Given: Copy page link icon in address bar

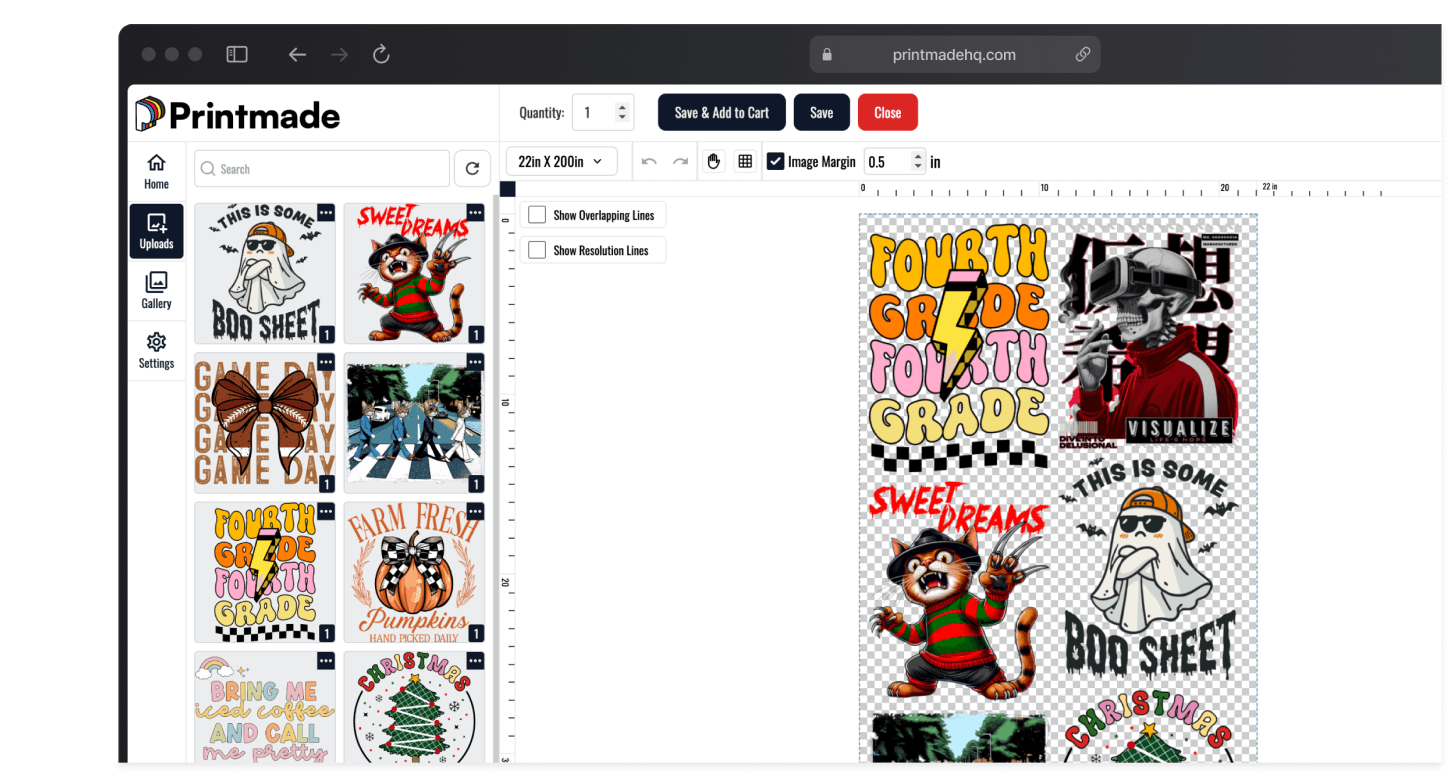Looking at the screenshot, I should point(1082,55).
